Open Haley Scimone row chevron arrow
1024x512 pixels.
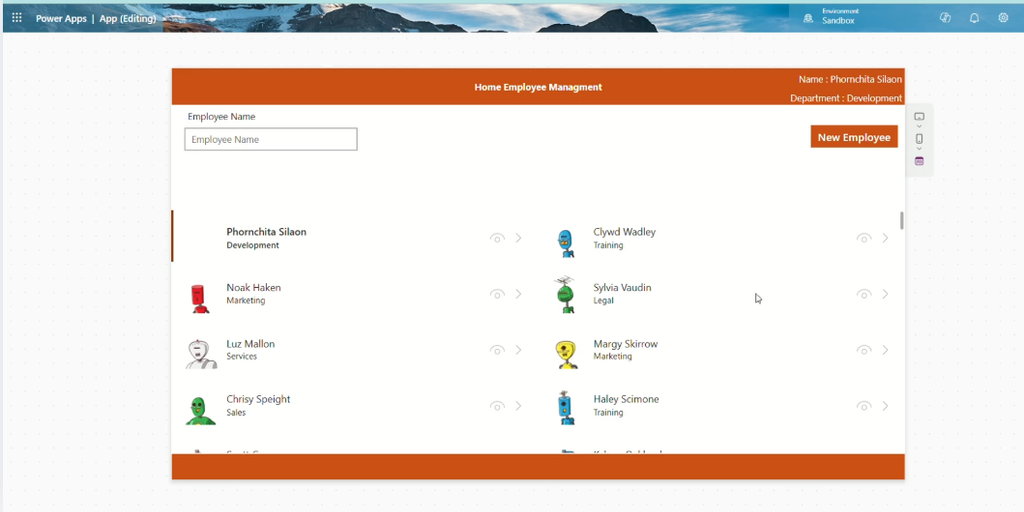click(886, 406)
